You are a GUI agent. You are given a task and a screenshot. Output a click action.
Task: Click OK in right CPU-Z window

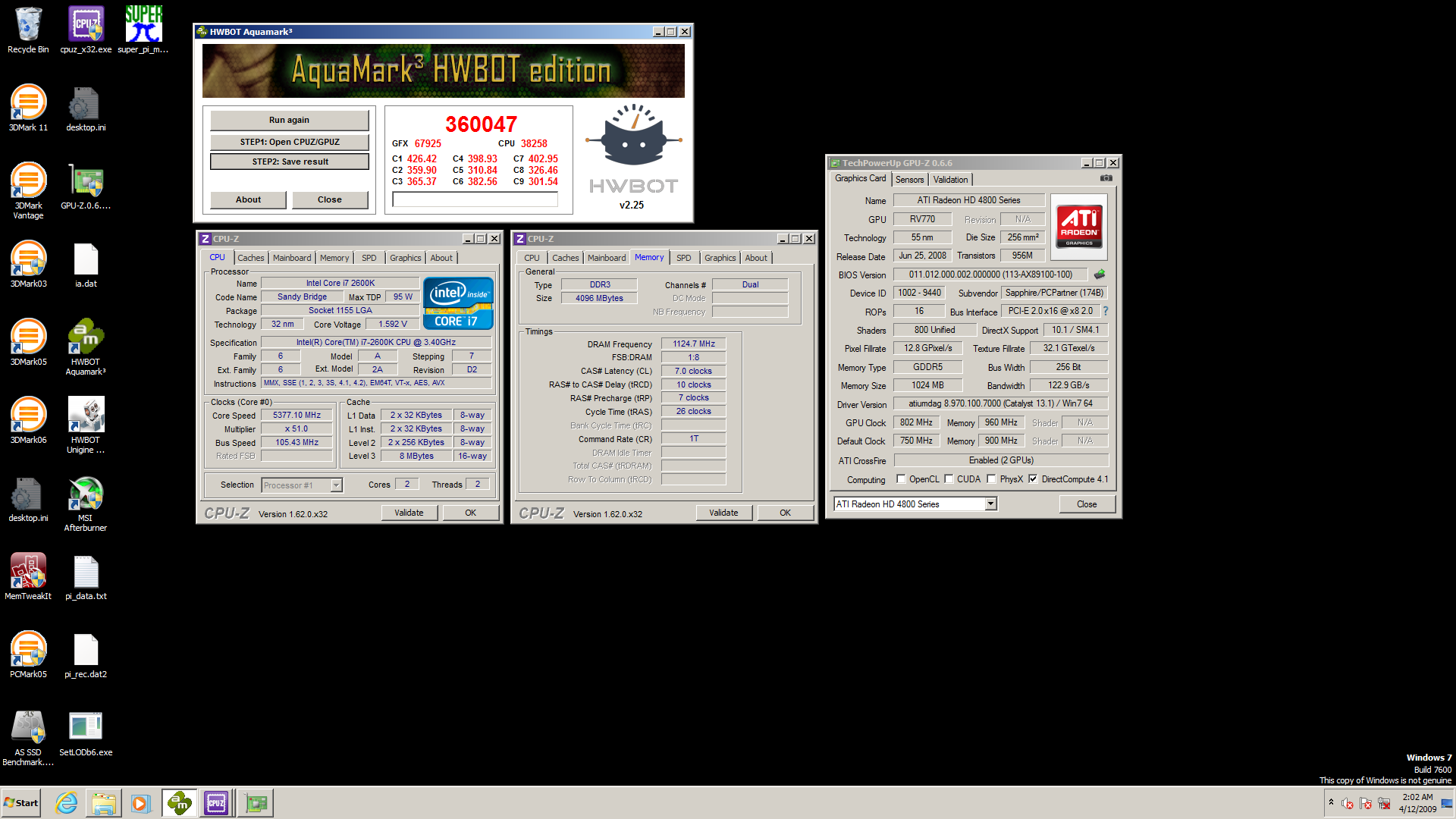click(785, 513)
